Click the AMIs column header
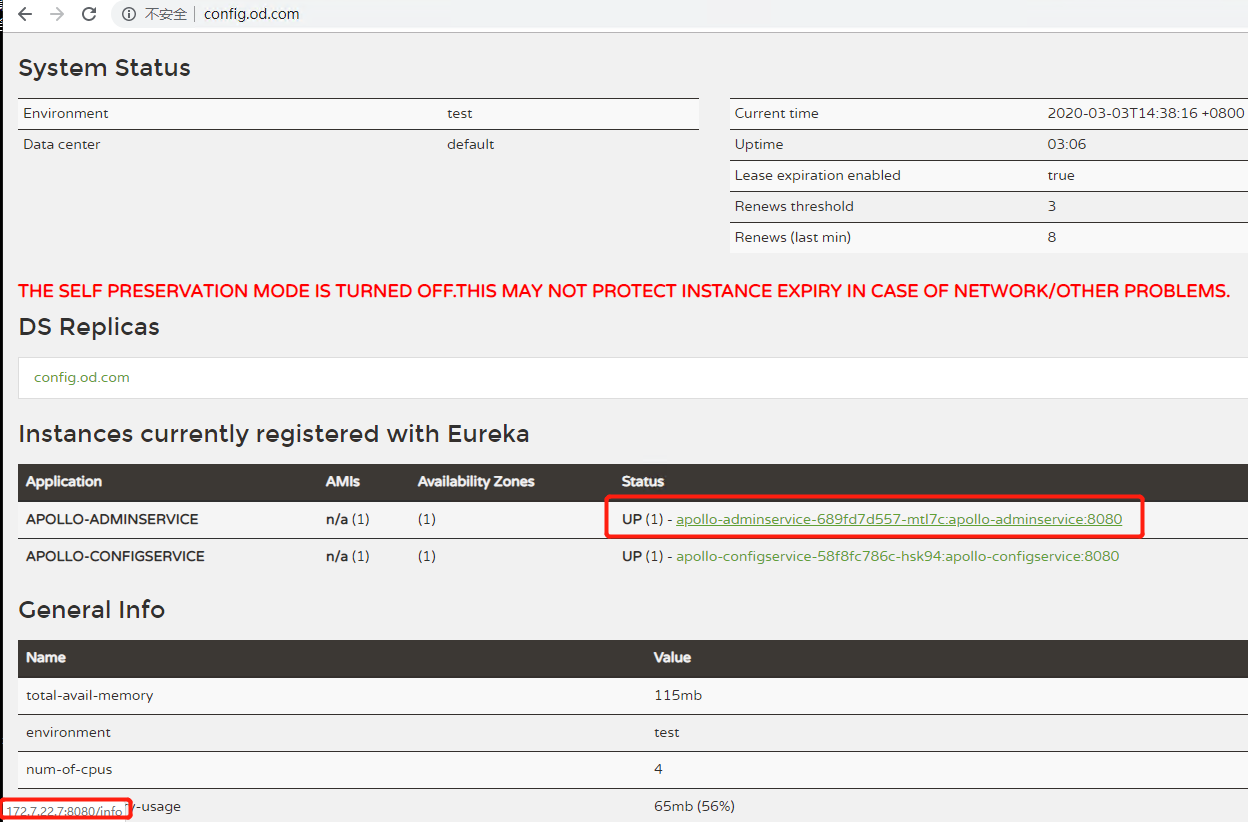The height and width of the screenshot is (822, 1248). pyautogui.click(x=342, y=481)
